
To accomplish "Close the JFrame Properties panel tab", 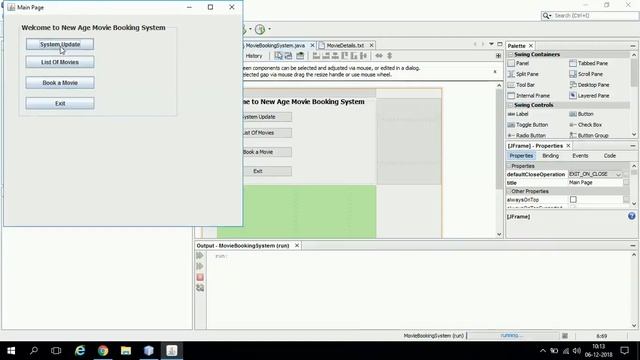I will (568, 146).
